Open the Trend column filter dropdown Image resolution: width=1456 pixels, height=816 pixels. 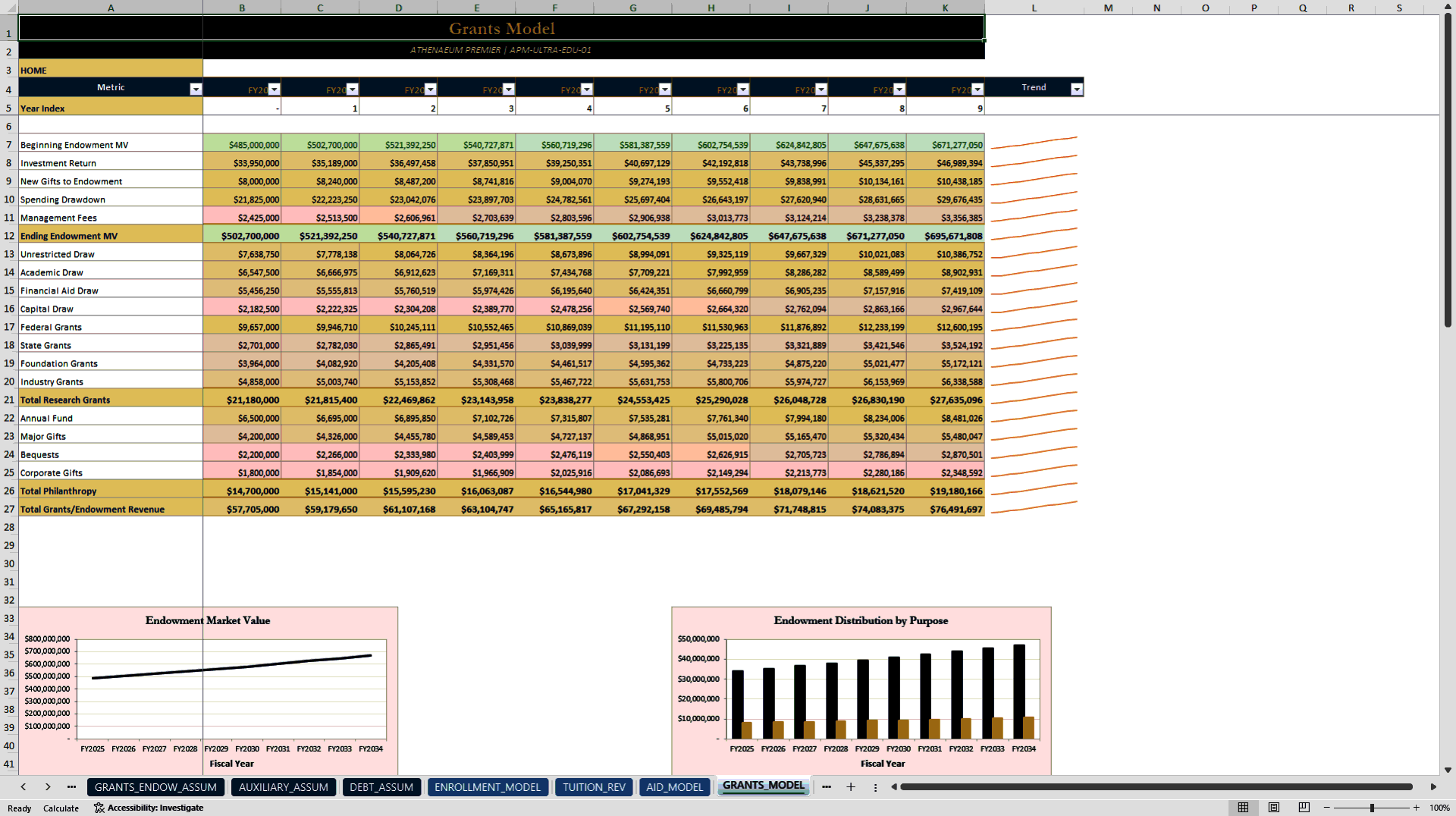pos(1077,89)
